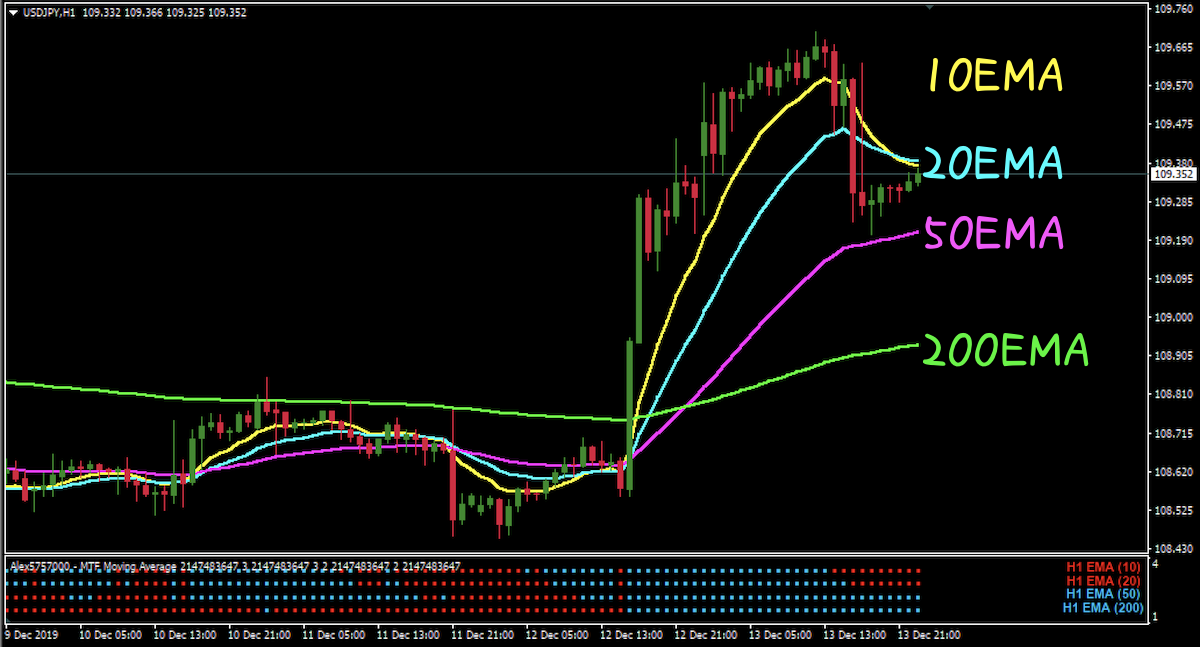The image size is (1200, 647).
Task: Click the 13 Dec 21:00 time marker
Action: tap(929, 634)
